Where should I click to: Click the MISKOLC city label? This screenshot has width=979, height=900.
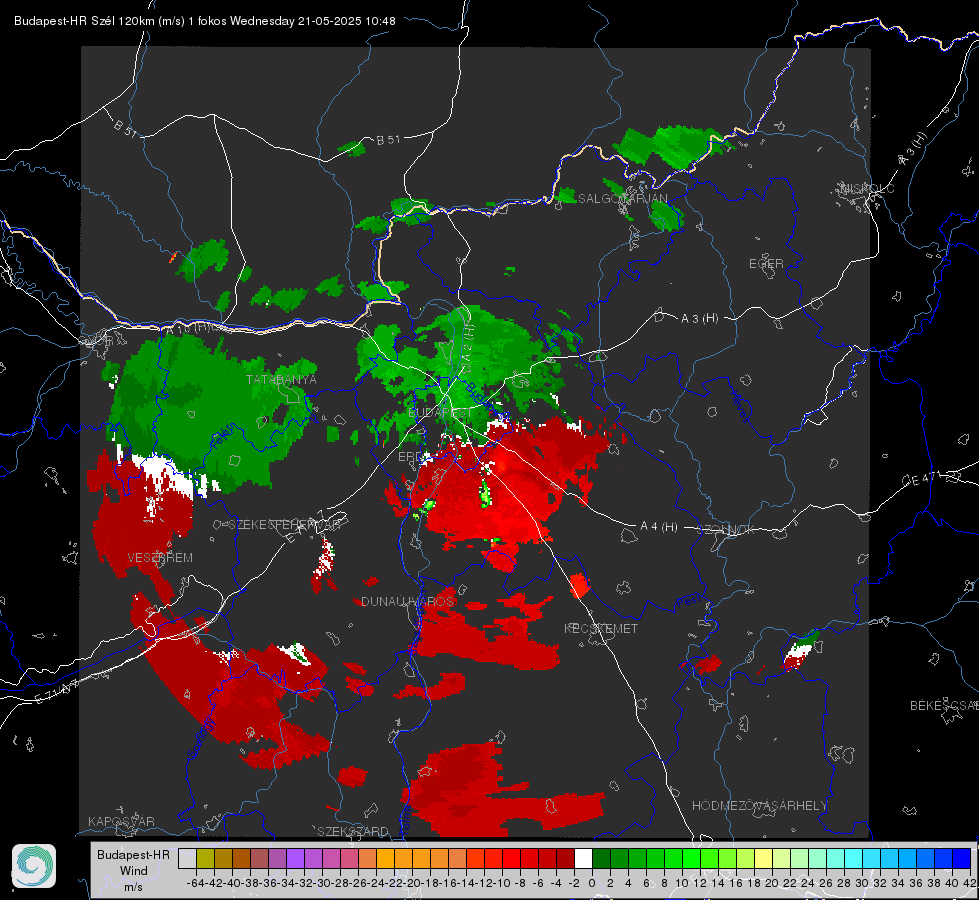click(x=867, y=189)
